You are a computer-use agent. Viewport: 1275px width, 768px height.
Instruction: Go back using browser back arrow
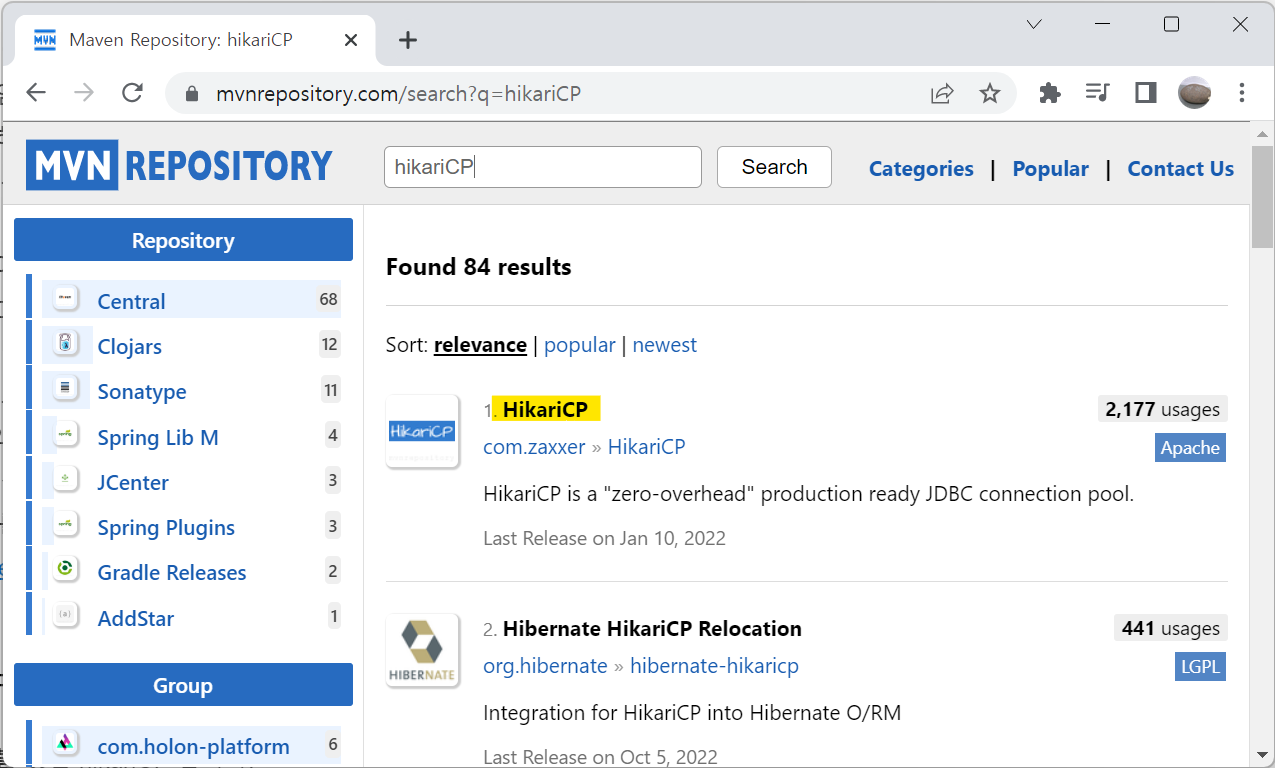click(36, 93)
